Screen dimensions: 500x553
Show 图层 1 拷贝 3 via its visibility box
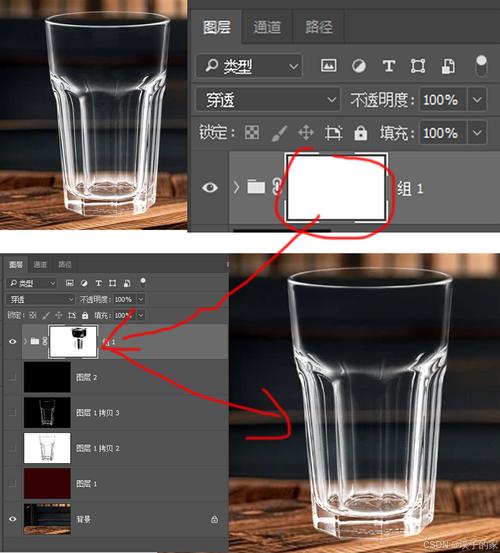(12, 412)
